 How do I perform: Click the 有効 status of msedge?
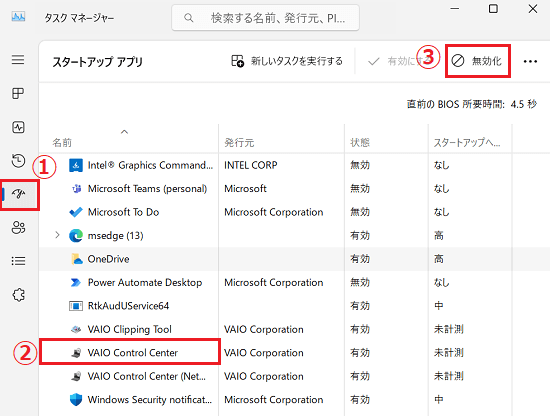pyautogui.click(x=360, y=236)
